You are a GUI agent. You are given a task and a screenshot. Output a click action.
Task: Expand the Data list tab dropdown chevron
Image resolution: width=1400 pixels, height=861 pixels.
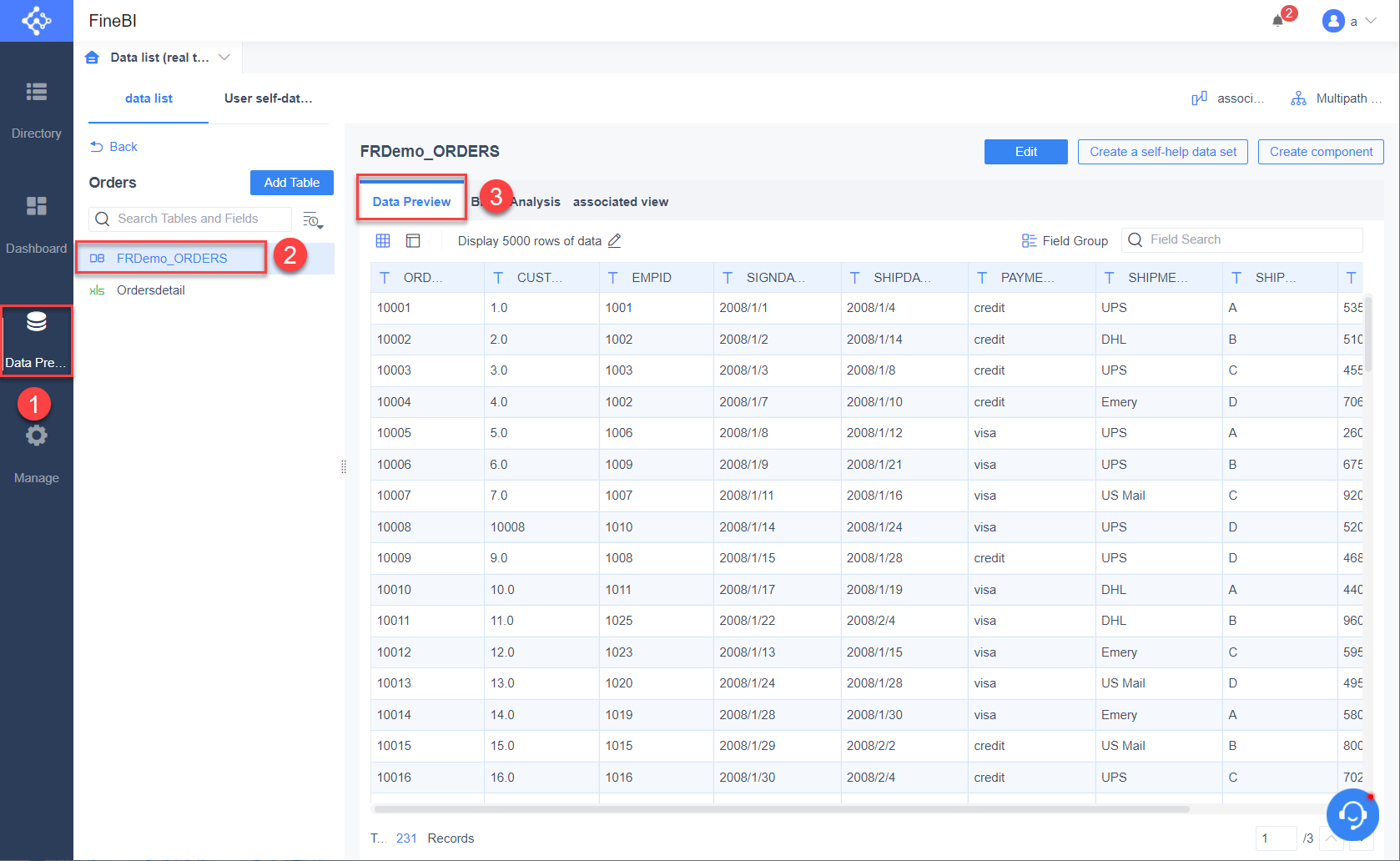[x=224, y=58]
